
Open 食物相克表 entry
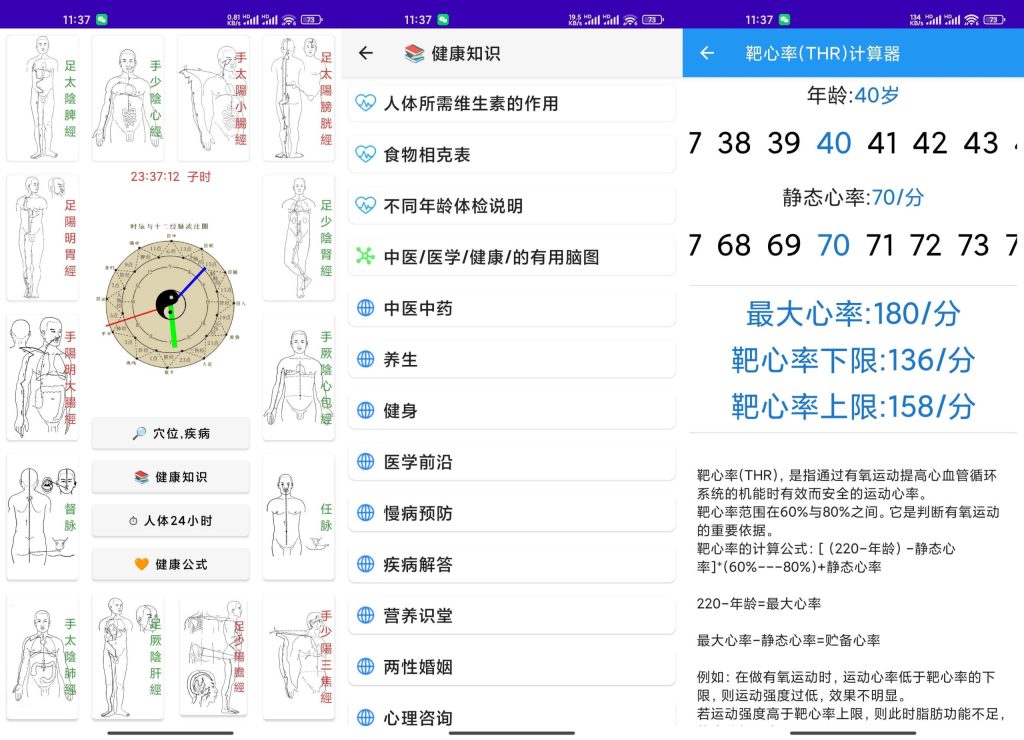512,154
